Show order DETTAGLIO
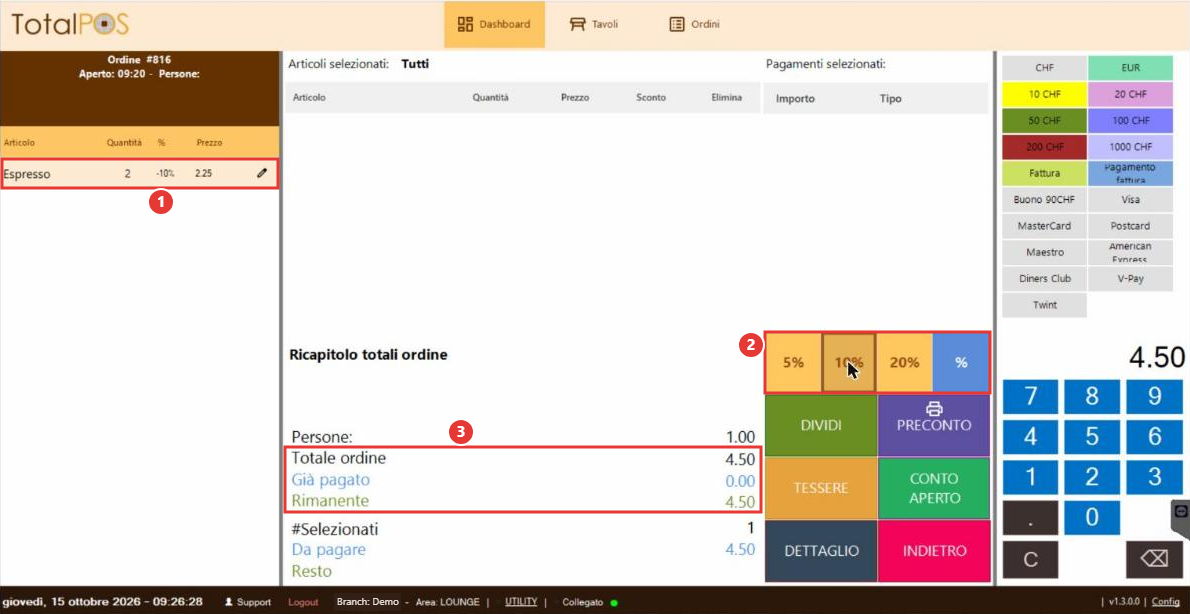Screen dimensions: 1190x614 821,551
